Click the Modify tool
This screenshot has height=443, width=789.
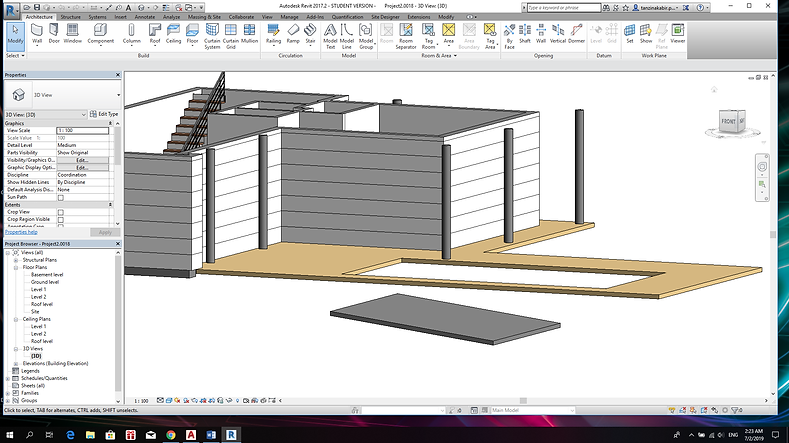(x=15, y=35)
